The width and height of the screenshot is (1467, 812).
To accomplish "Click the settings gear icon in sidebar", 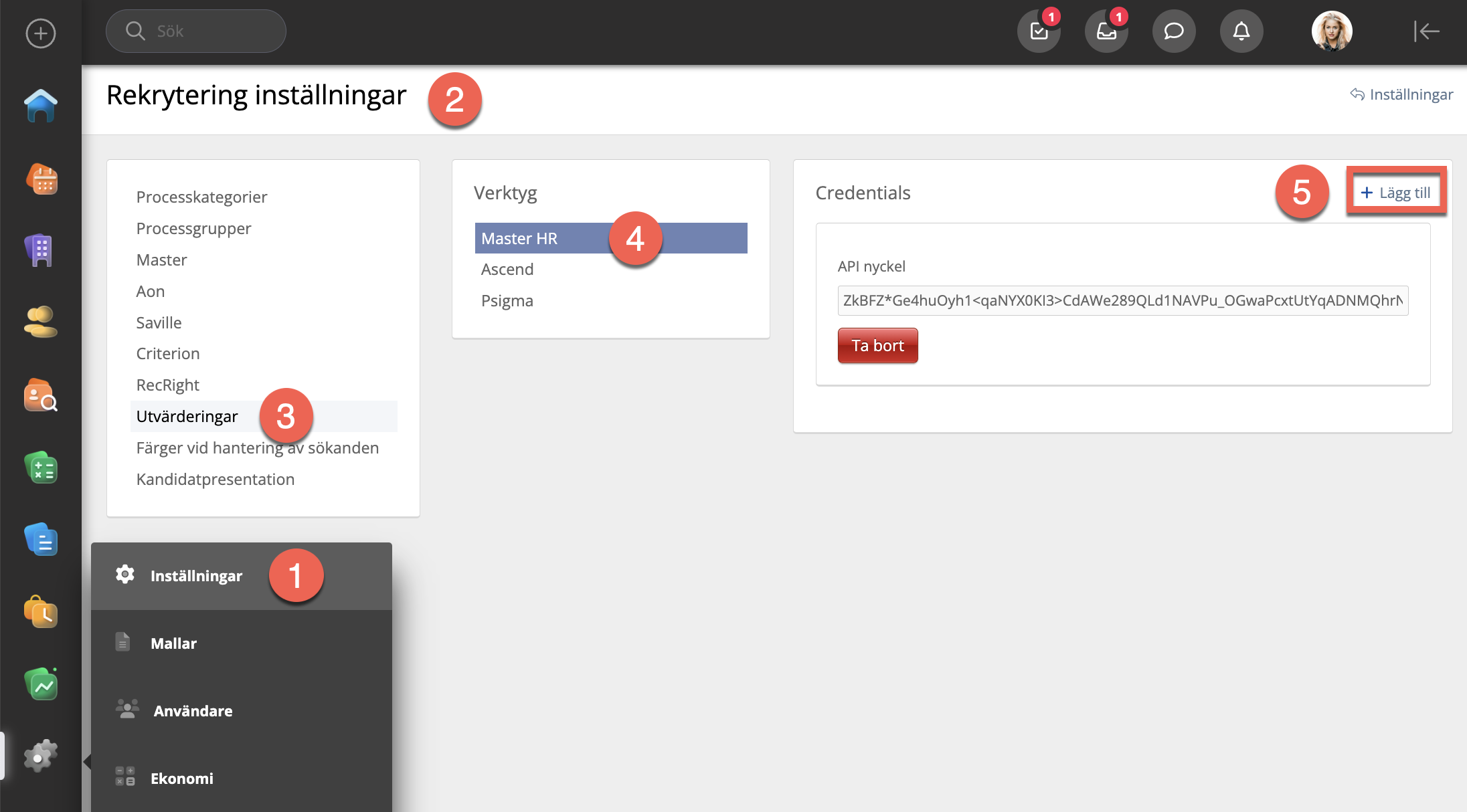I will [x=41, y=756].
